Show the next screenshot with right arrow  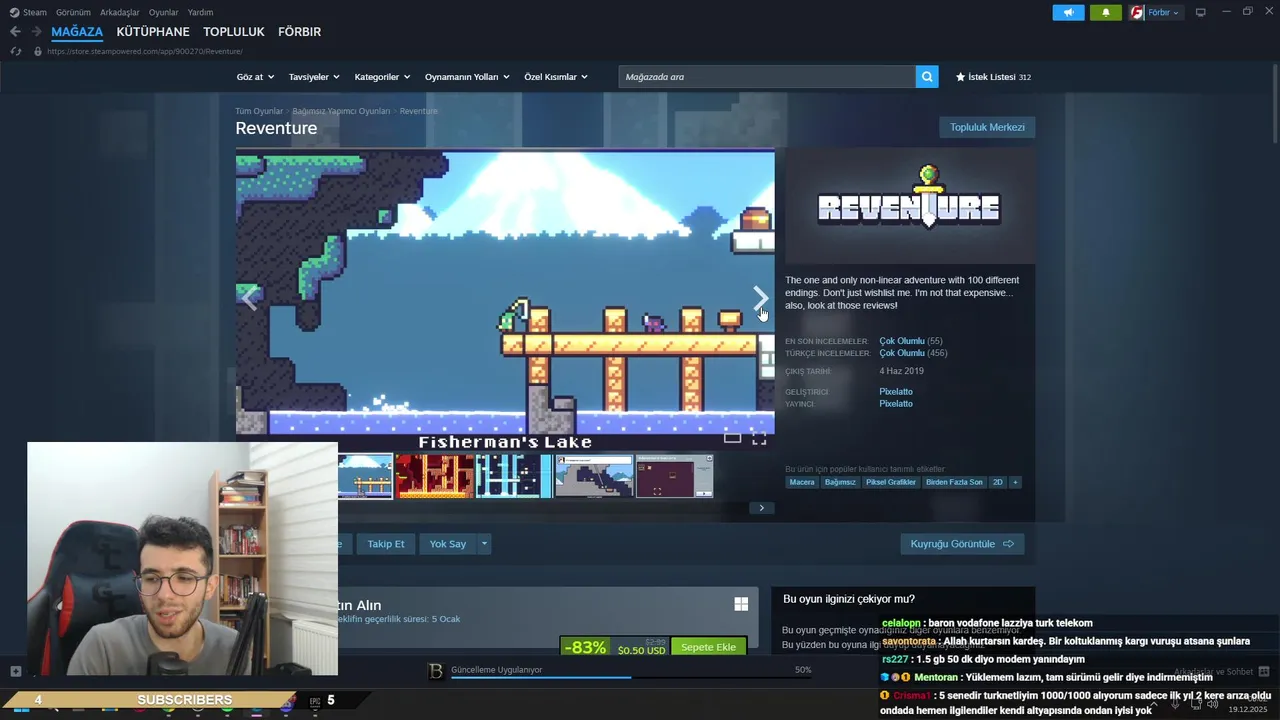761,297
